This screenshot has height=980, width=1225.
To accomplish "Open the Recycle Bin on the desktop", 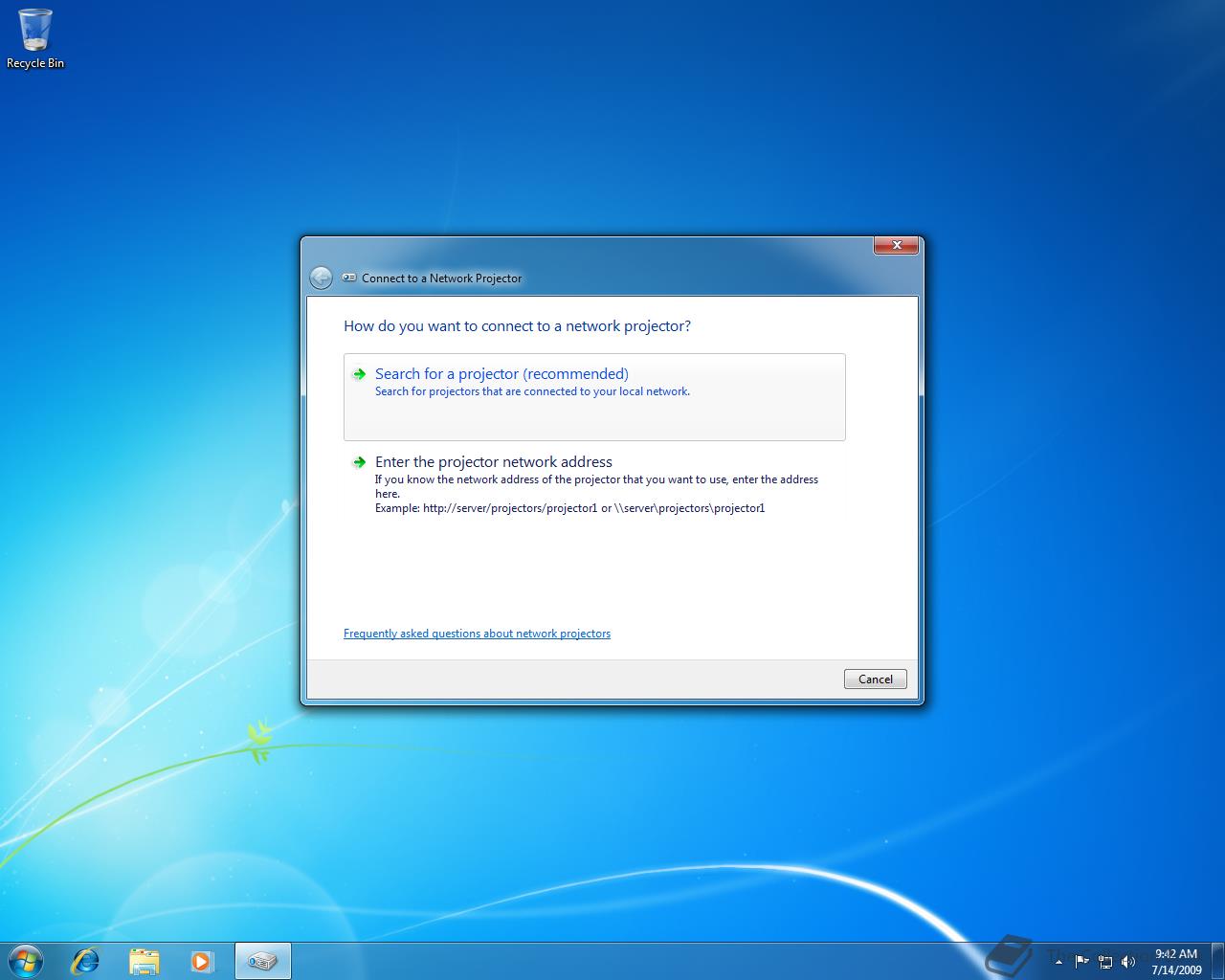I will point(35,39).
